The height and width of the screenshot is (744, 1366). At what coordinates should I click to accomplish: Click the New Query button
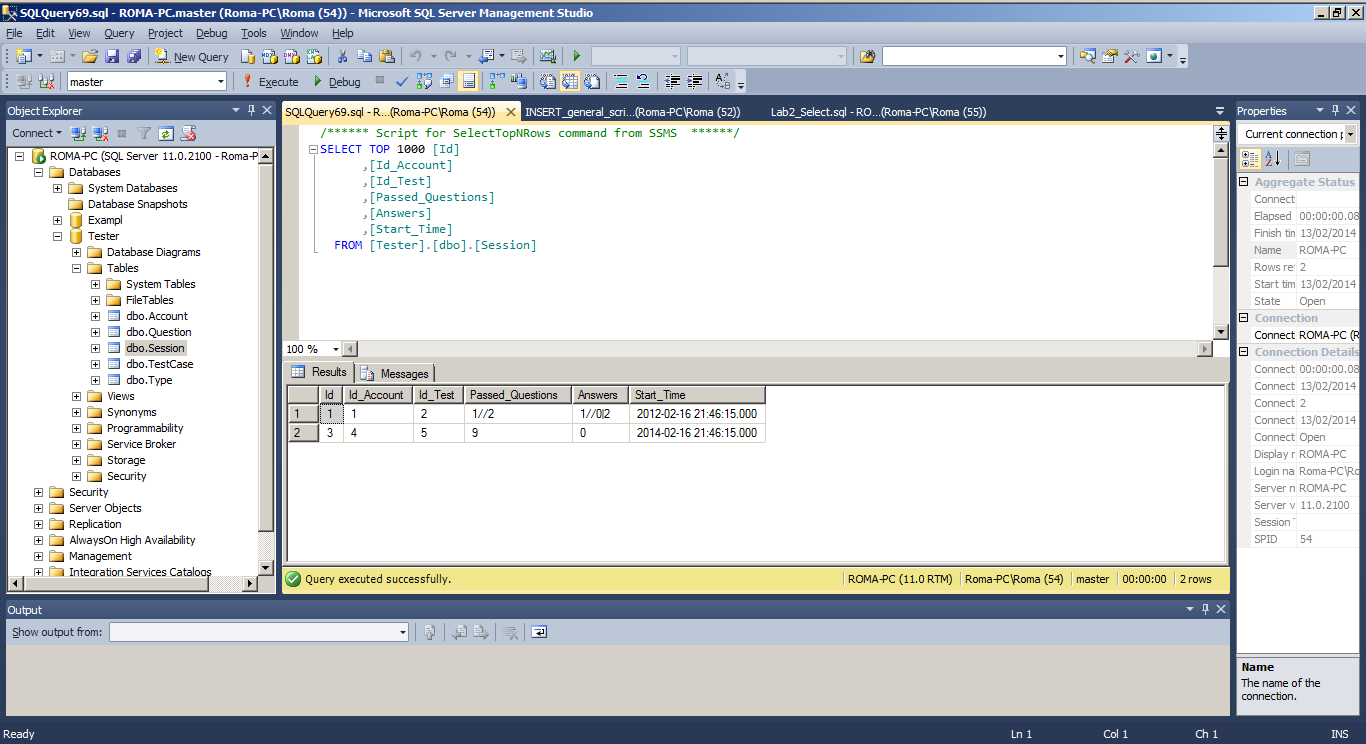click(192, 56)
